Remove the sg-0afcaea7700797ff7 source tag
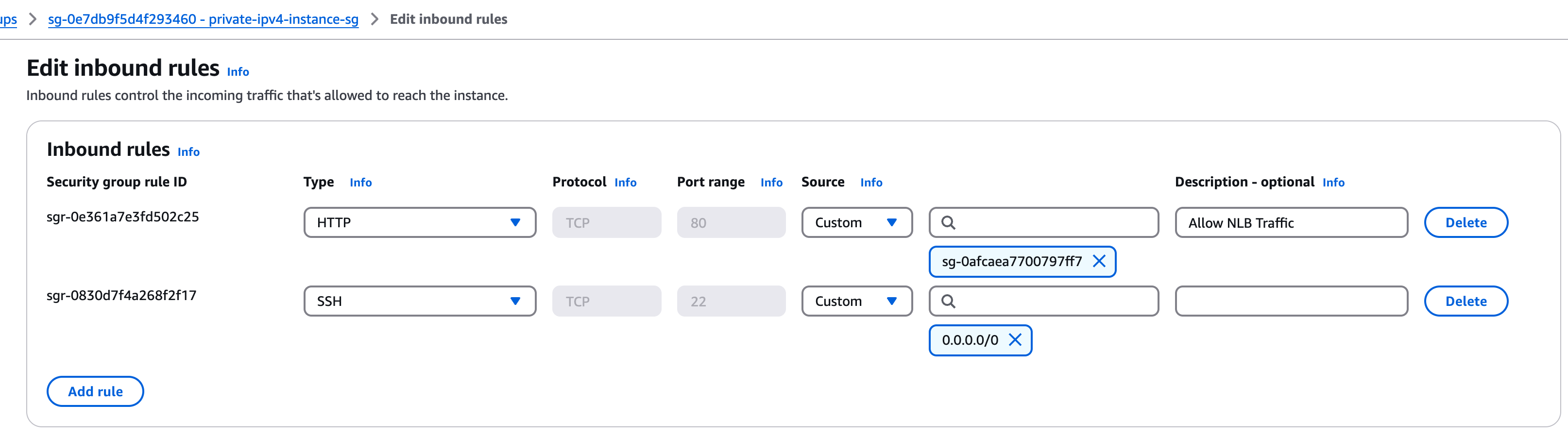The width and height of the screenshot is (1568, 437). (x=1099, y=261)
